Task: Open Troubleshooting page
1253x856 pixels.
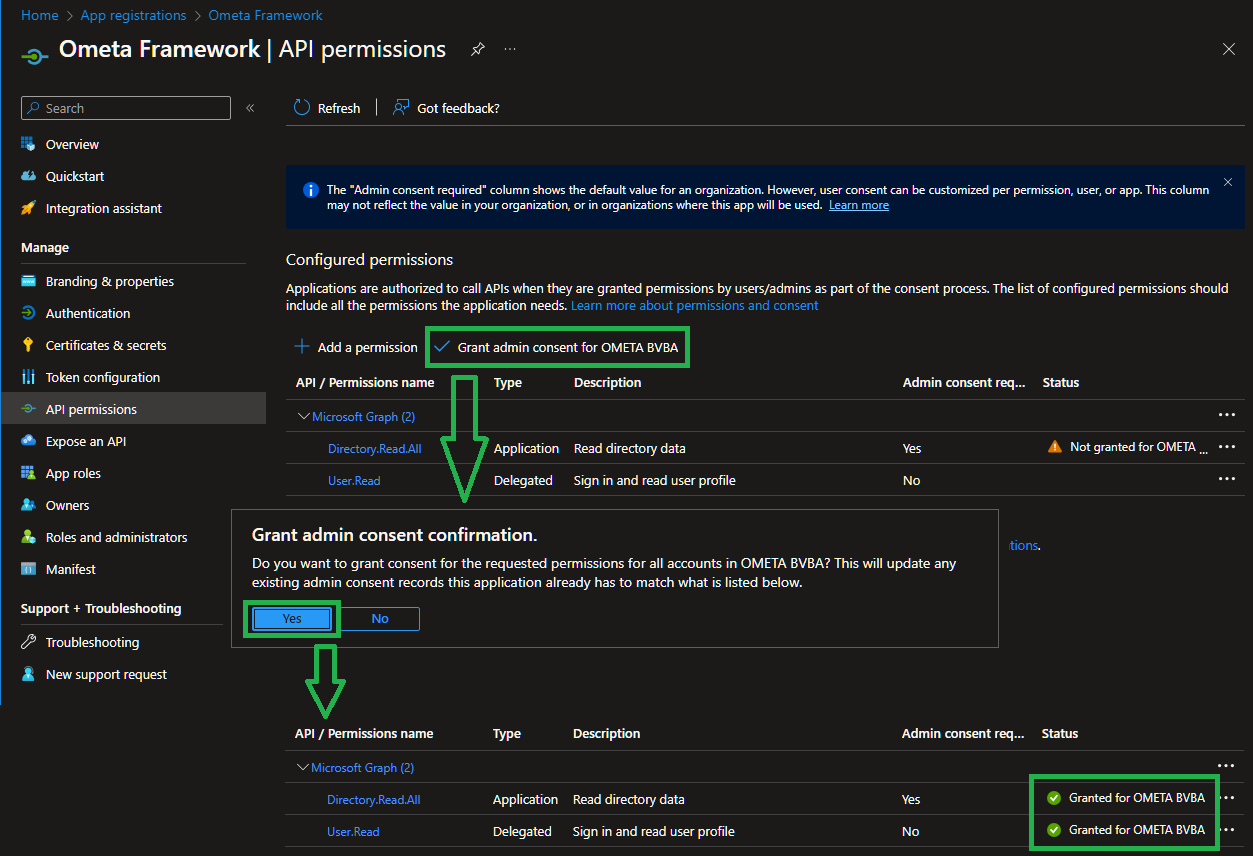Action: (92, 642)
